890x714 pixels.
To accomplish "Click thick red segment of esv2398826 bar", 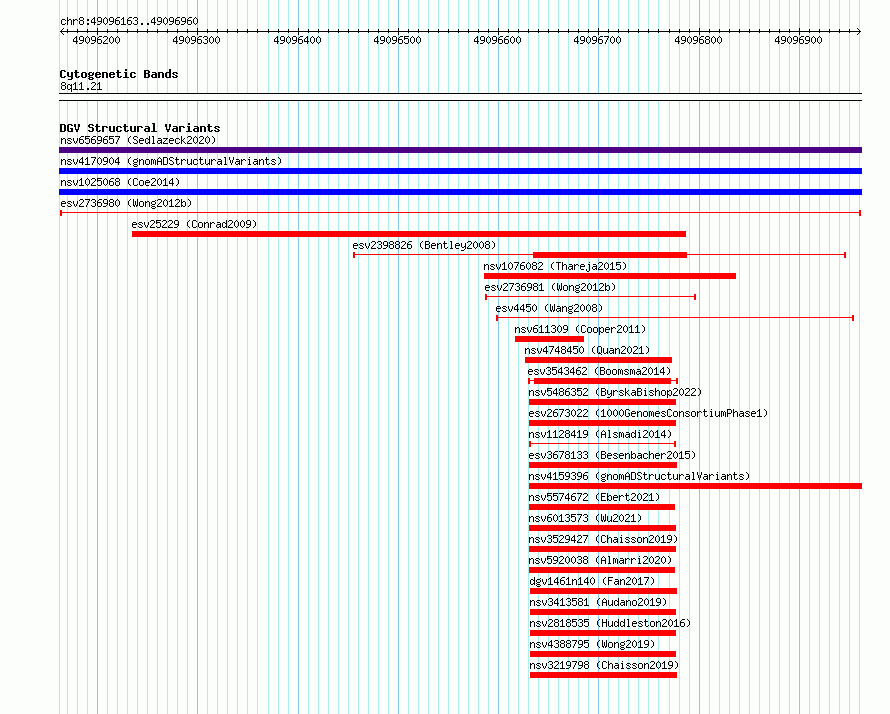I will 610,255.
